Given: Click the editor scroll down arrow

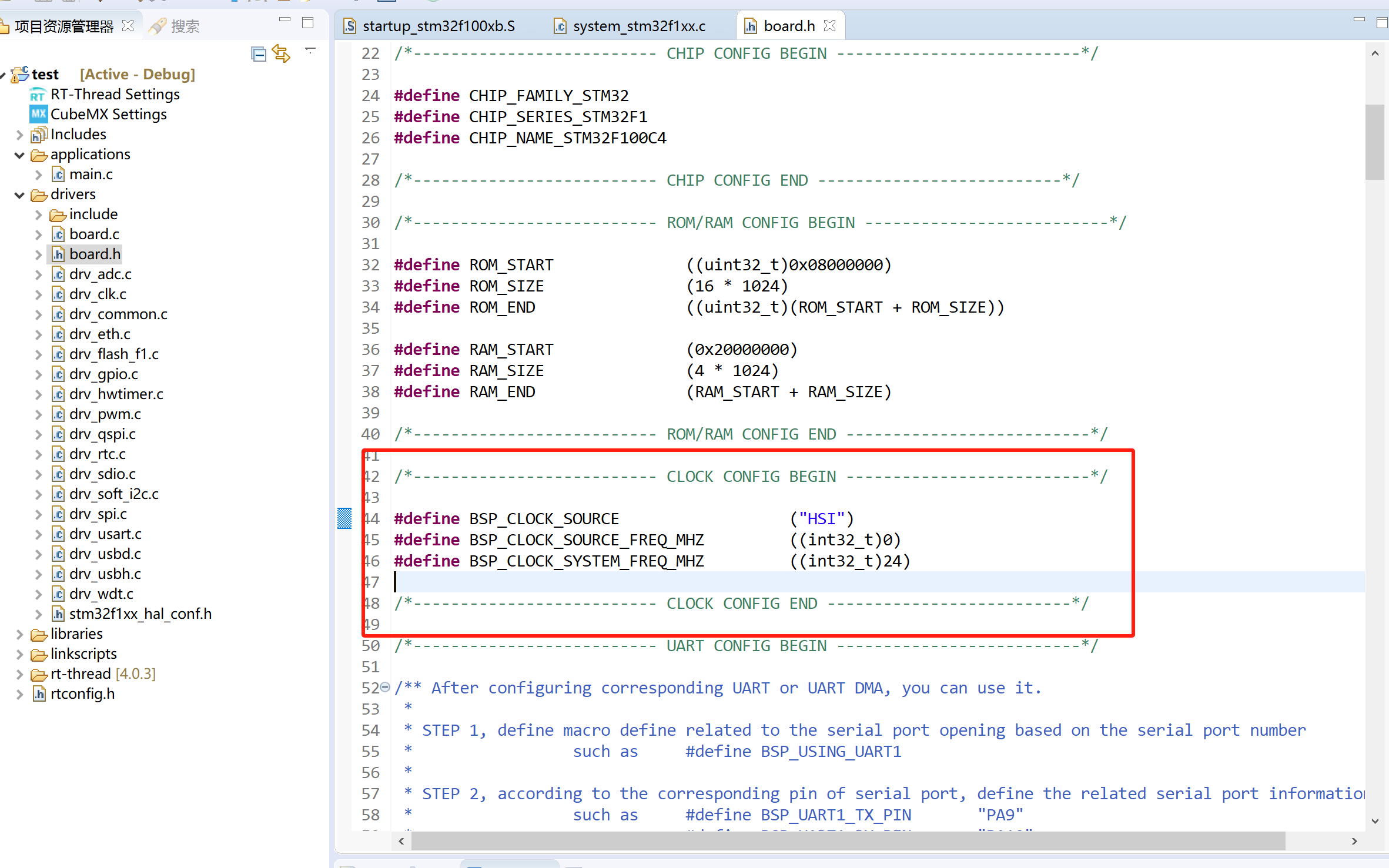Looking at the screenshot, I should (1375, 821).
